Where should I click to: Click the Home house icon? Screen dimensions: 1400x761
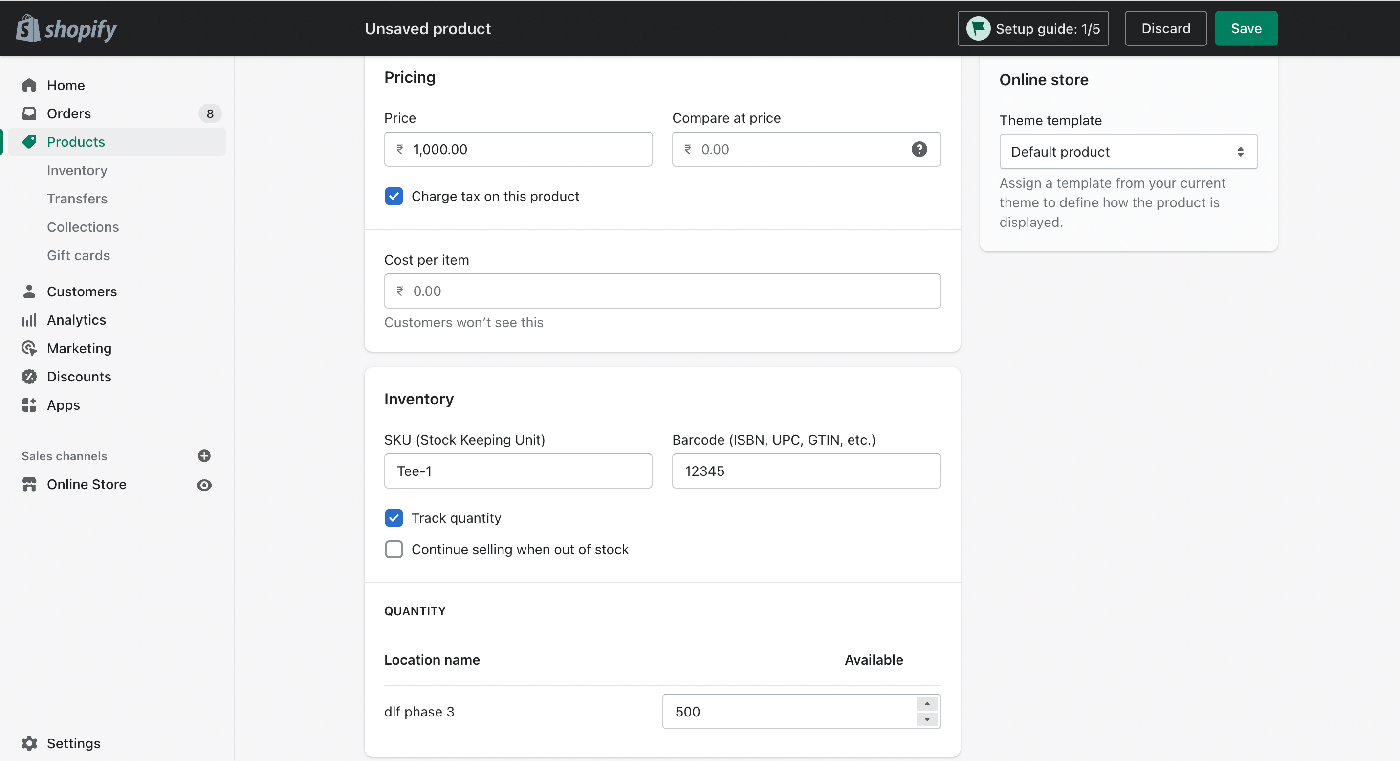(x=29, y=85)
